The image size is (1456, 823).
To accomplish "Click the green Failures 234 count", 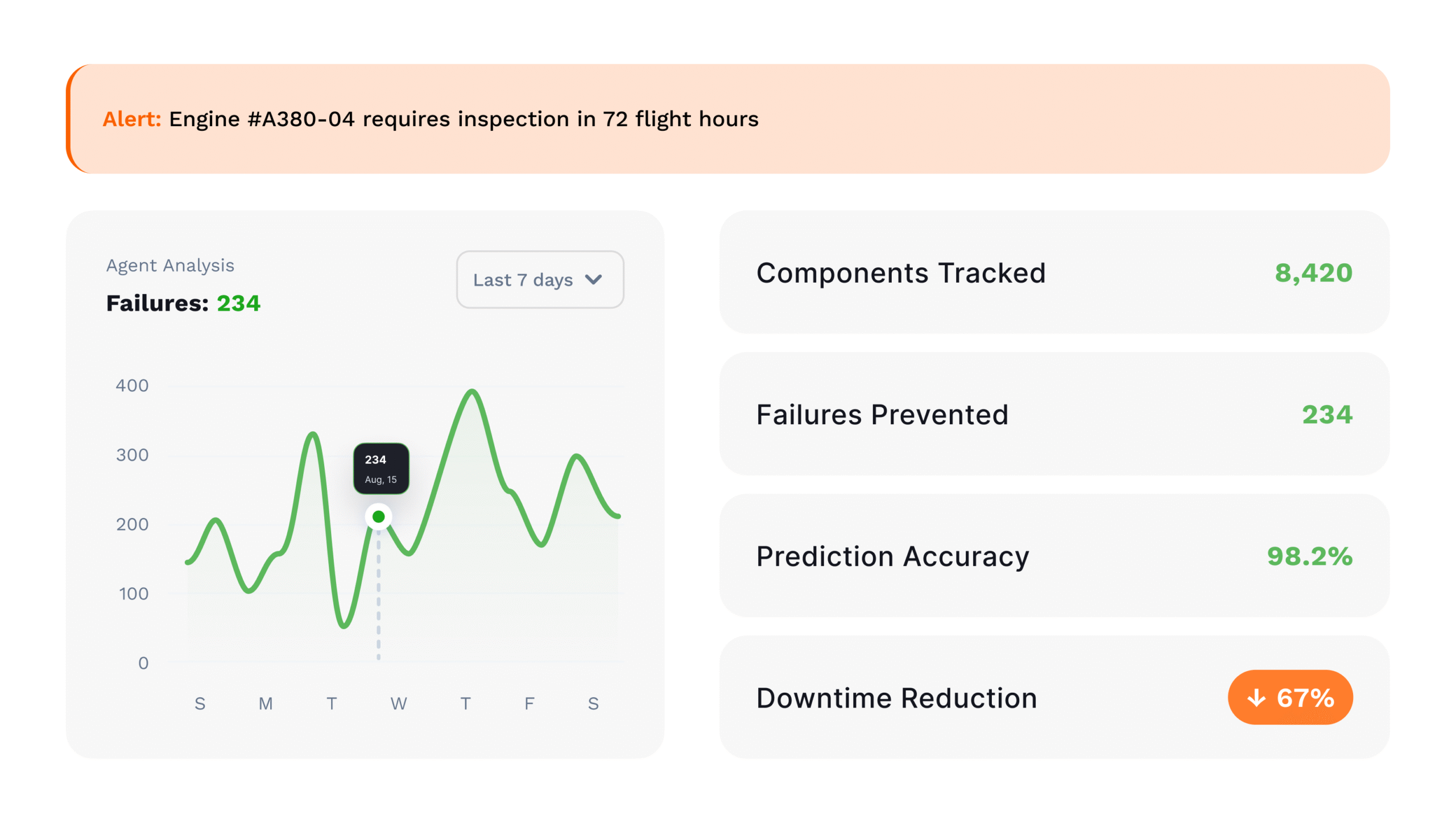I will 238,303.
